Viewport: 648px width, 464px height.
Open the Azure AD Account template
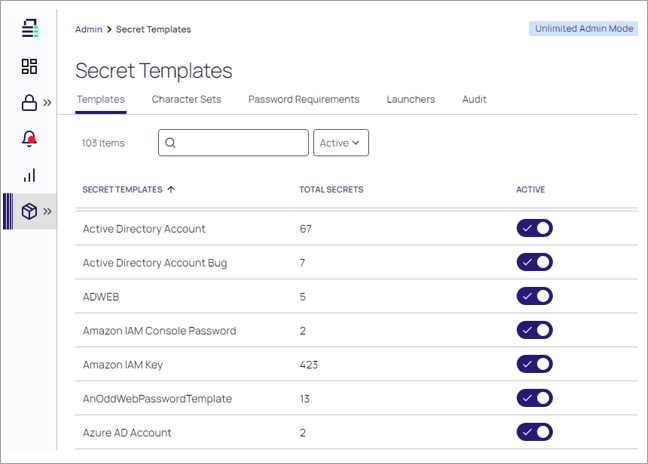[x=127, y=433]
